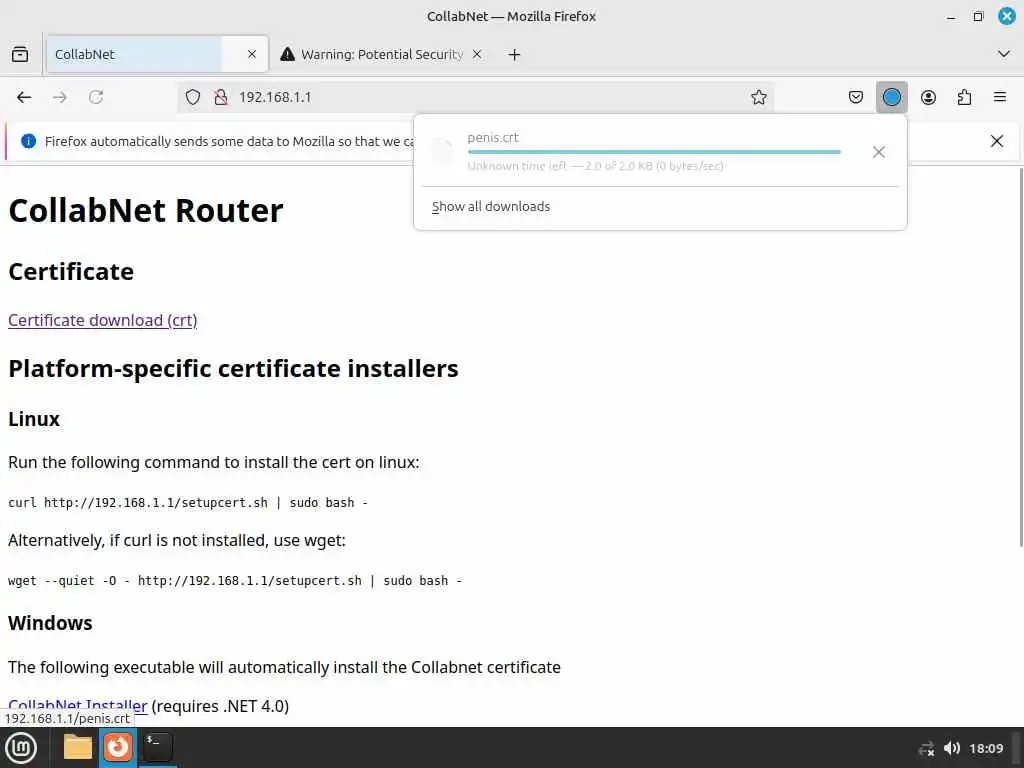Click the downloaded .crt file name
Image resolution: width=1024 pixels, height=768 pixels.
point(493,138)
